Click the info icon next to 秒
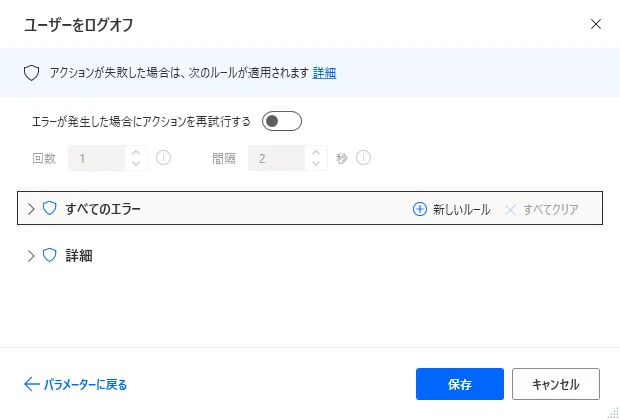620x420 pixels. (364, 158)
